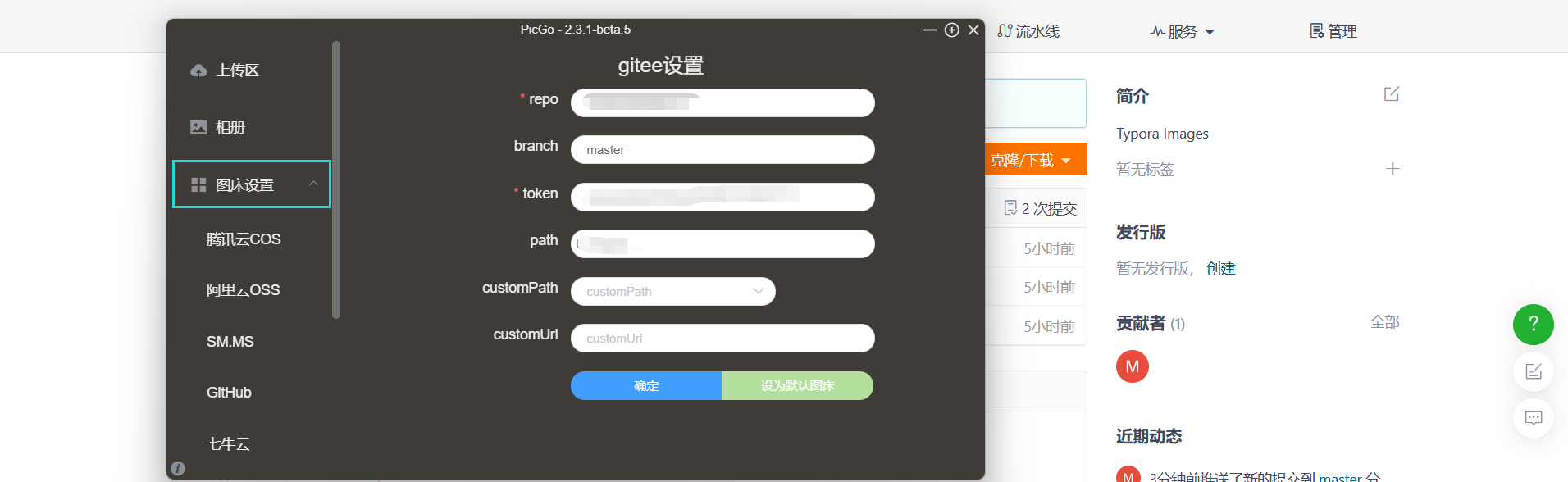Select SM.MS image host
The width and height of the screenshot is (1568, 482).
[230, 342]
